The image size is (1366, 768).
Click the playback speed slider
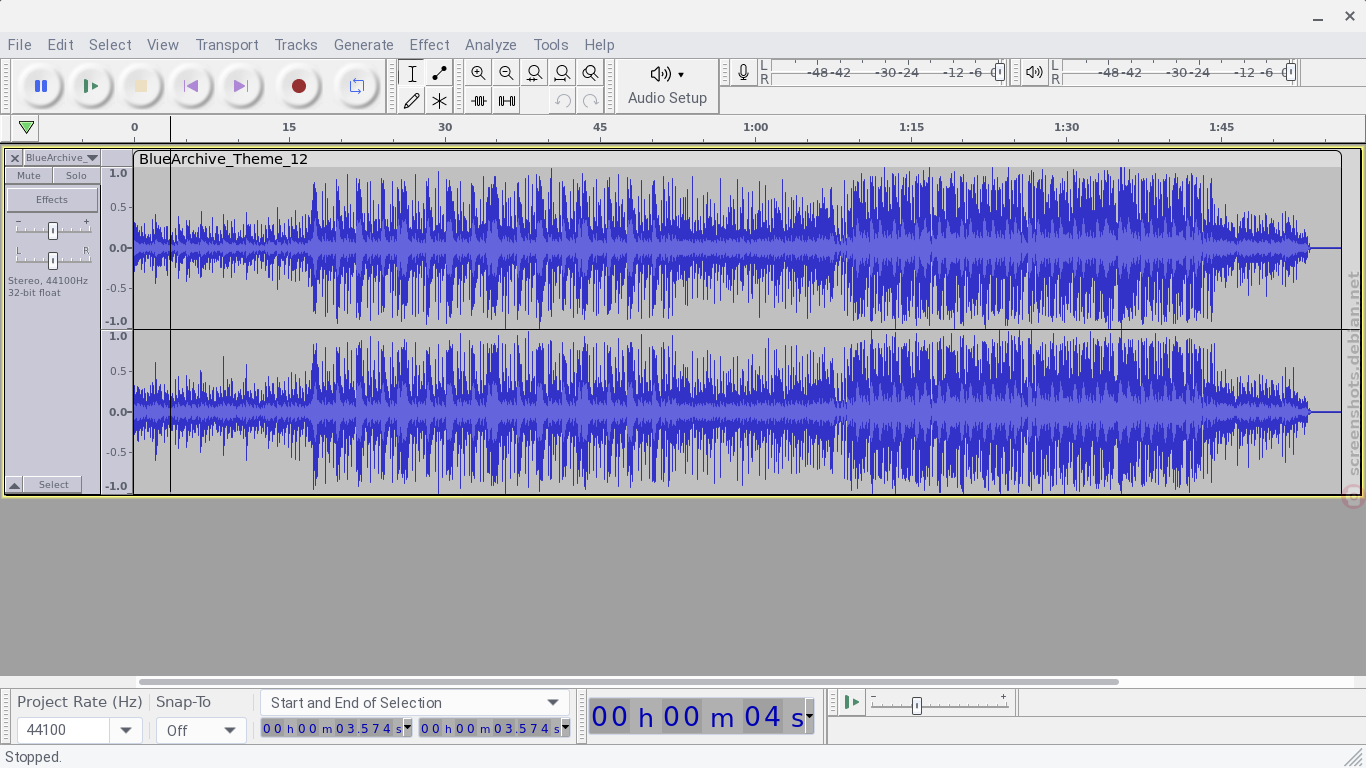916,706
